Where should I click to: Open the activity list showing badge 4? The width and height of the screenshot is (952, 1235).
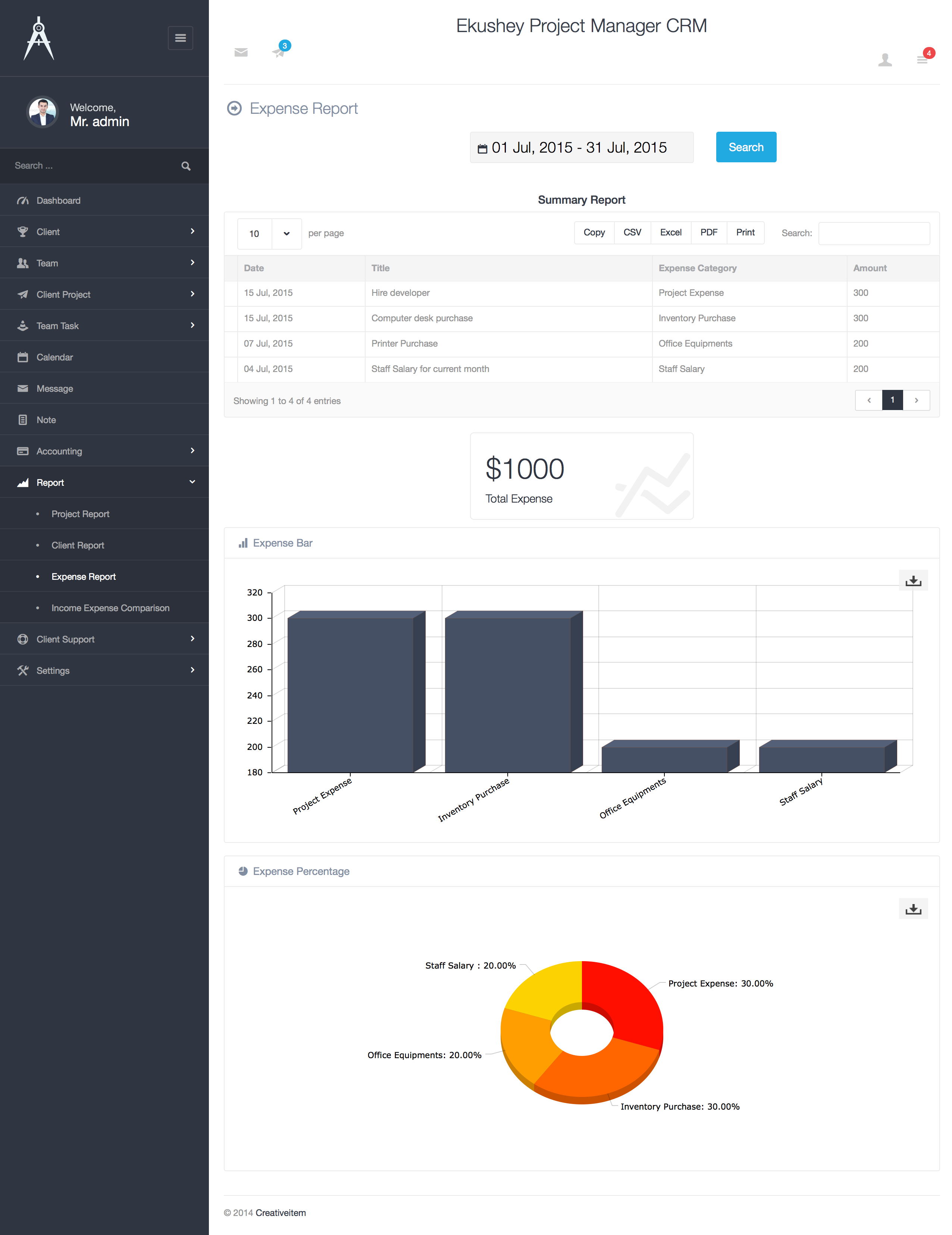[922, 59]
